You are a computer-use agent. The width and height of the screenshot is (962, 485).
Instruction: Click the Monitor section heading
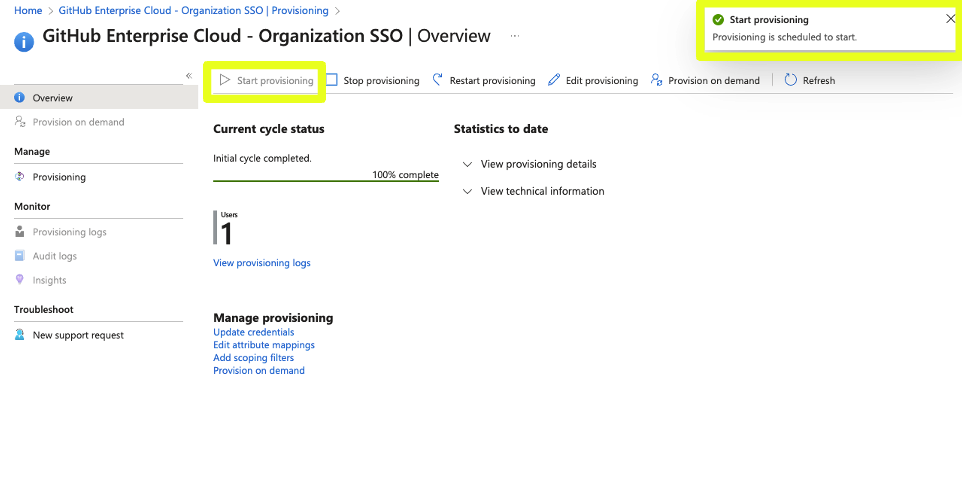pyautogui.click(x=32, y=207)
